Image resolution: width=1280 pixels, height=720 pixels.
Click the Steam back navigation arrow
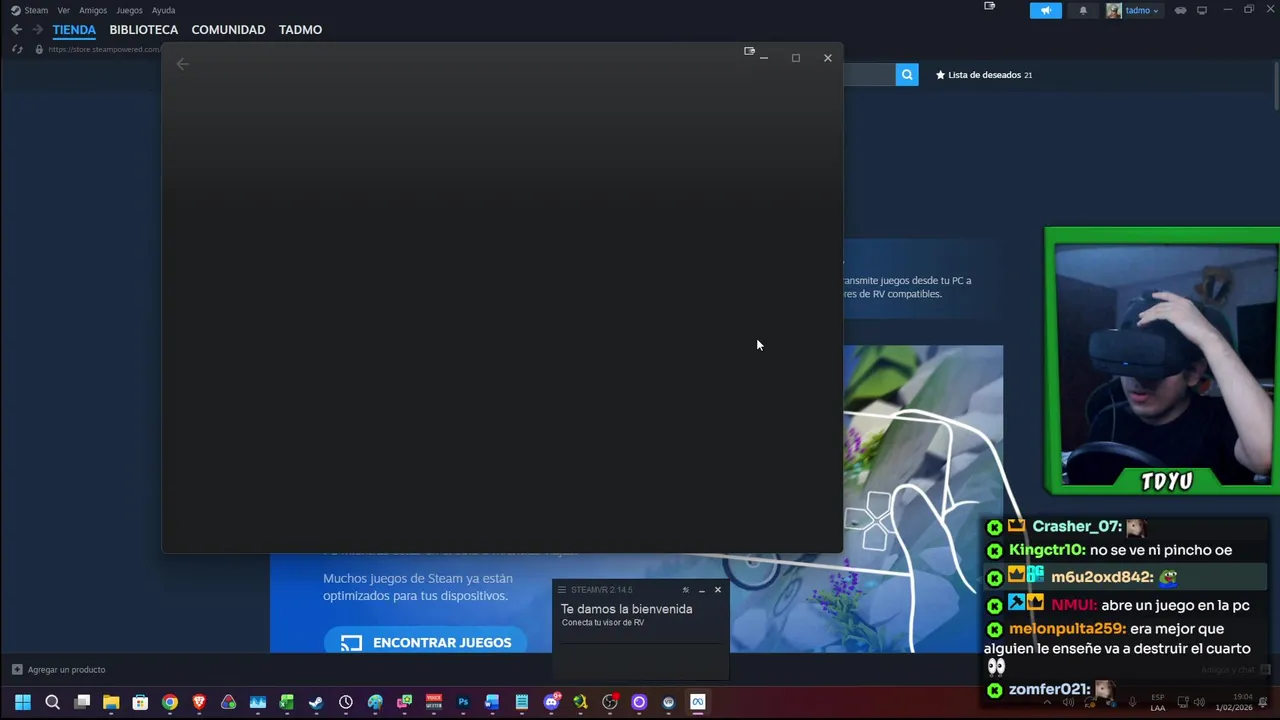click(x=17, y=30)
